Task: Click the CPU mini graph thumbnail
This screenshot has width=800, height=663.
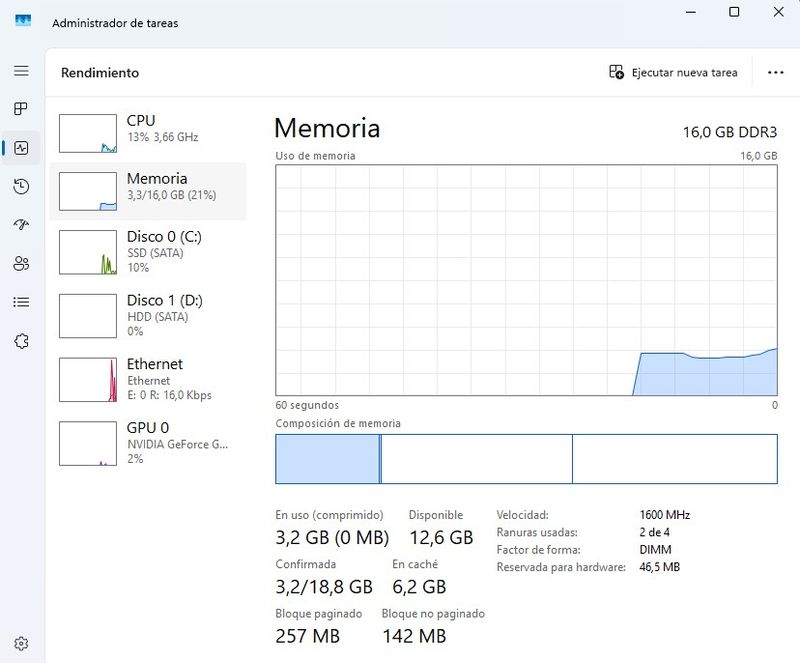Action: pos(88,133)
